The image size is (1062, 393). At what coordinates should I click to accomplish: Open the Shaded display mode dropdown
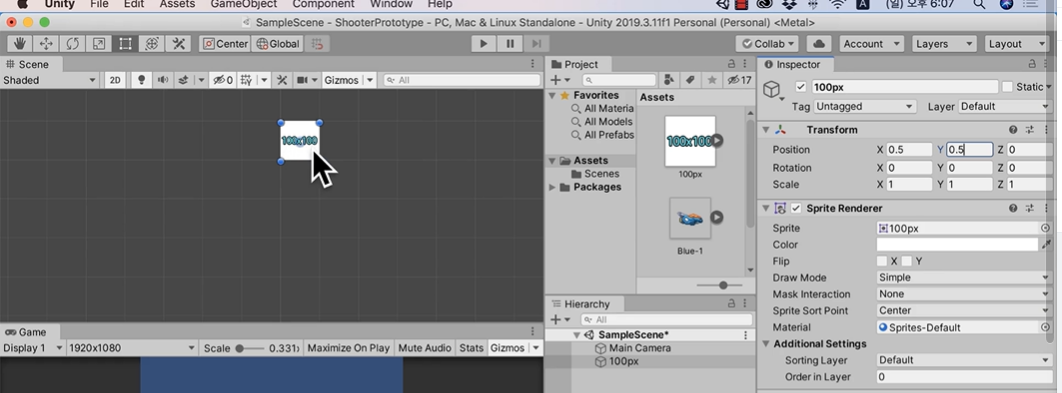pos(49,80)
